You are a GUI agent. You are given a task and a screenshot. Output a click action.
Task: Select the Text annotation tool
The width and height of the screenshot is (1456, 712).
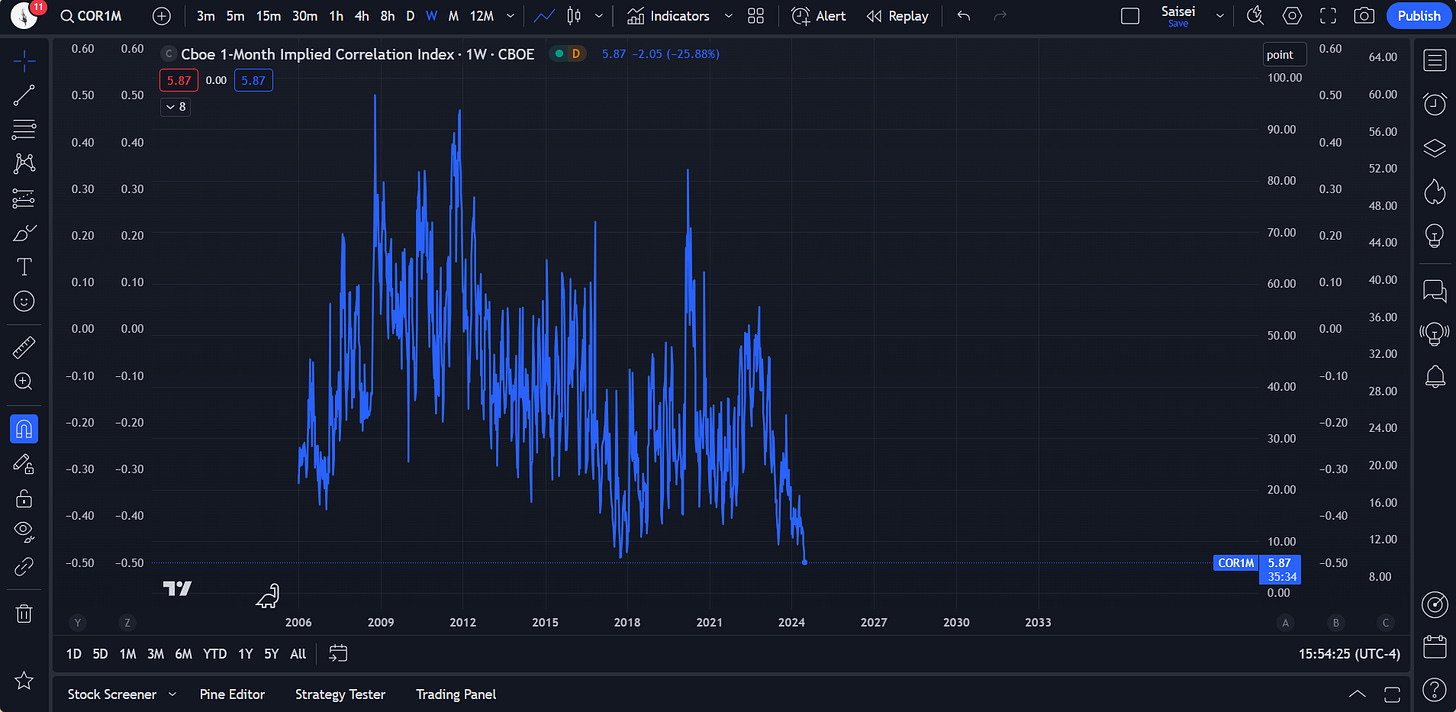(24, 267)
